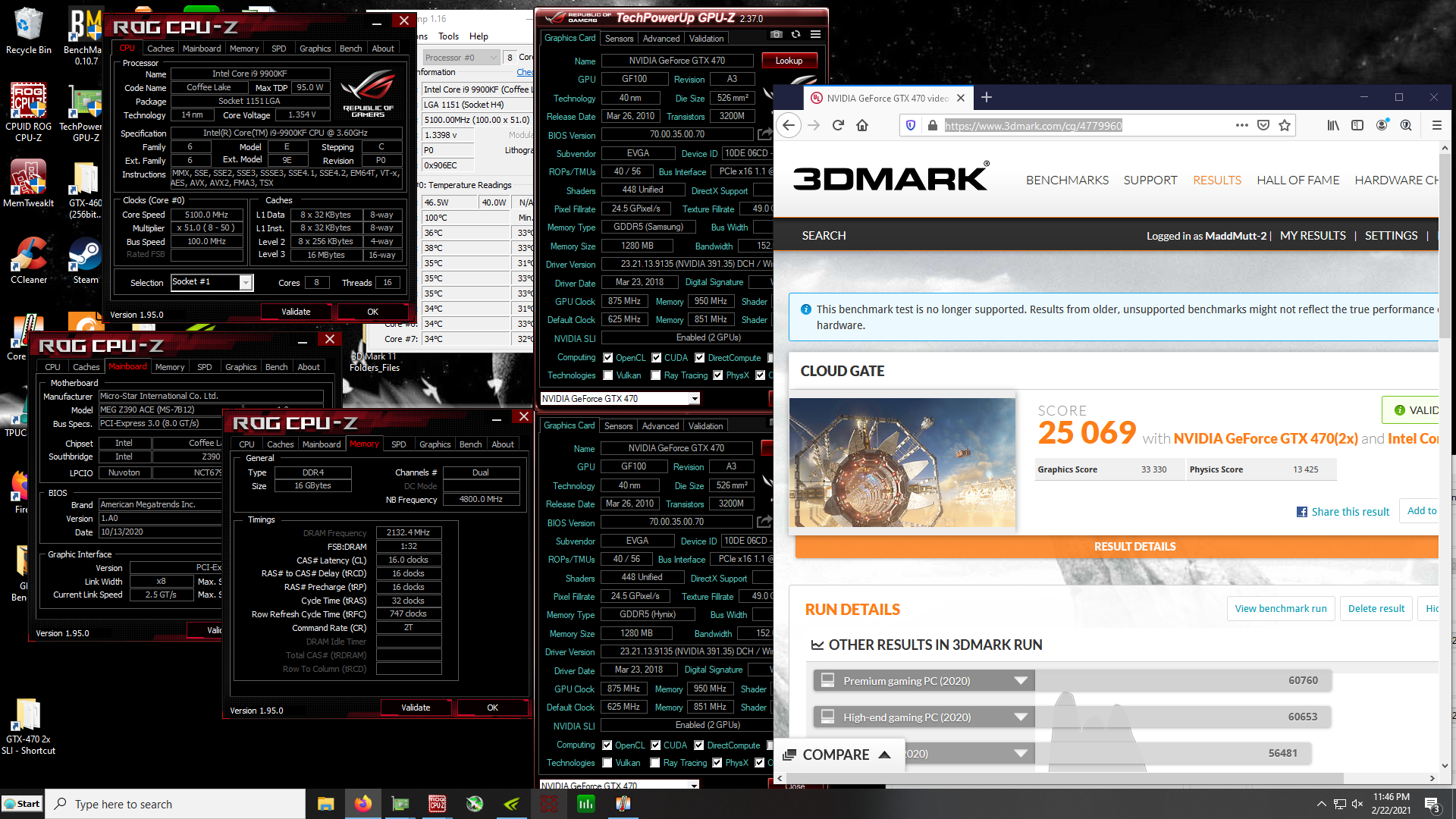Click Lookup button in GPU-Z
This screenshot has height=819, width=1456.
coord(789,61)
